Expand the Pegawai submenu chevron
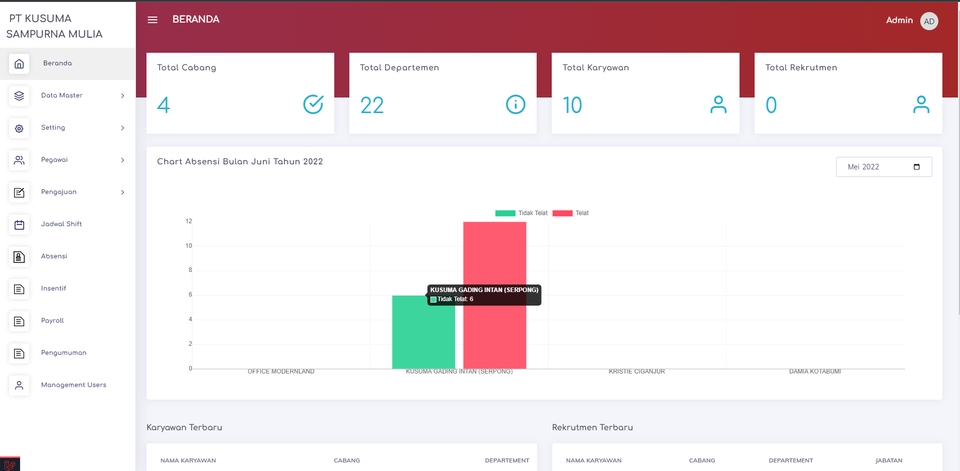 click(x=122, y=160)
